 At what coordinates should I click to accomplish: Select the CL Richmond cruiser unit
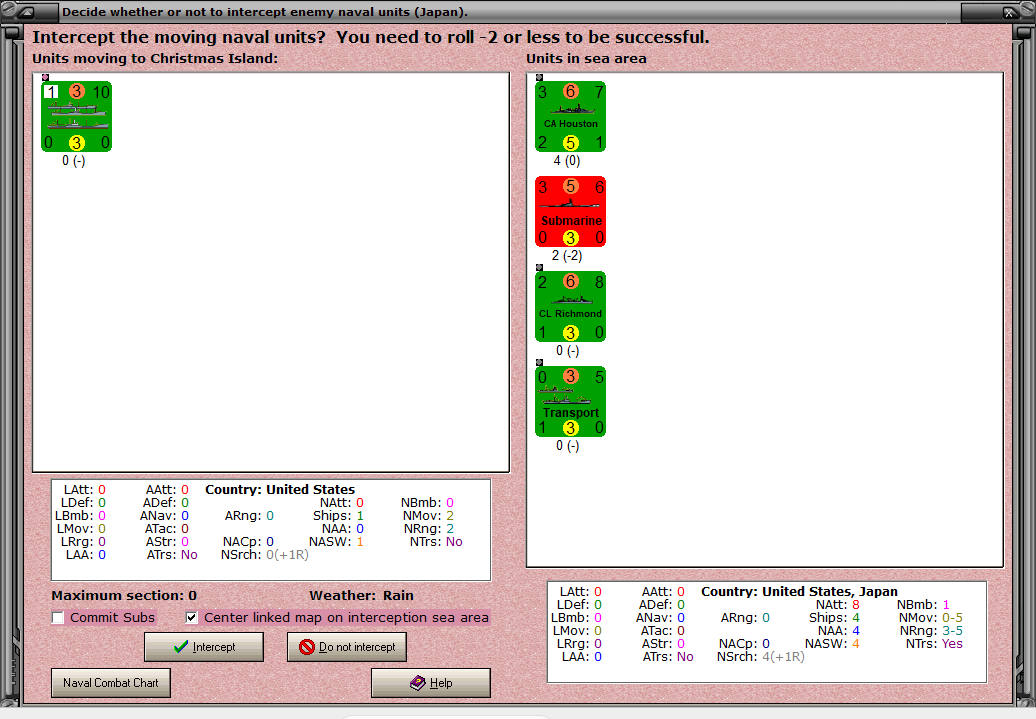(x=570, y=307)
